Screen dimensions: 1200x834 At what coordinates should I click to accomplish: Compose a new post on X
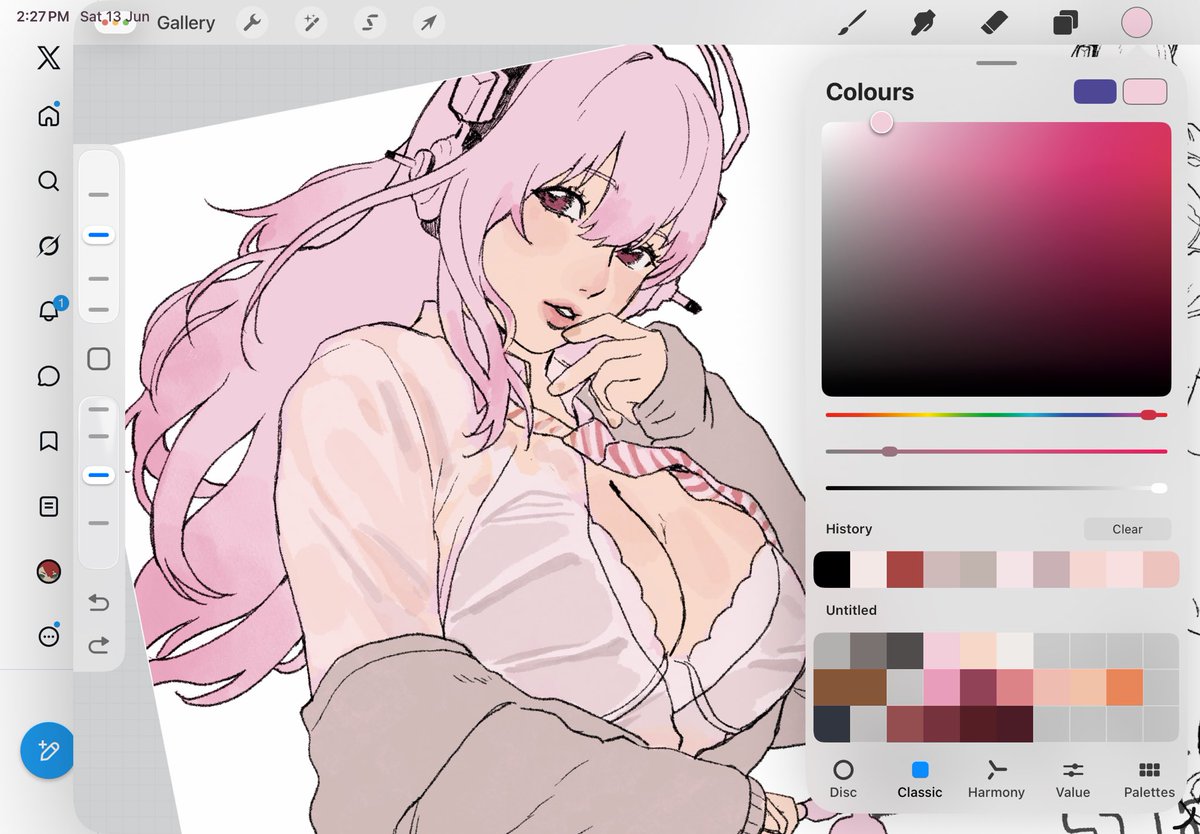coord(48,750)
